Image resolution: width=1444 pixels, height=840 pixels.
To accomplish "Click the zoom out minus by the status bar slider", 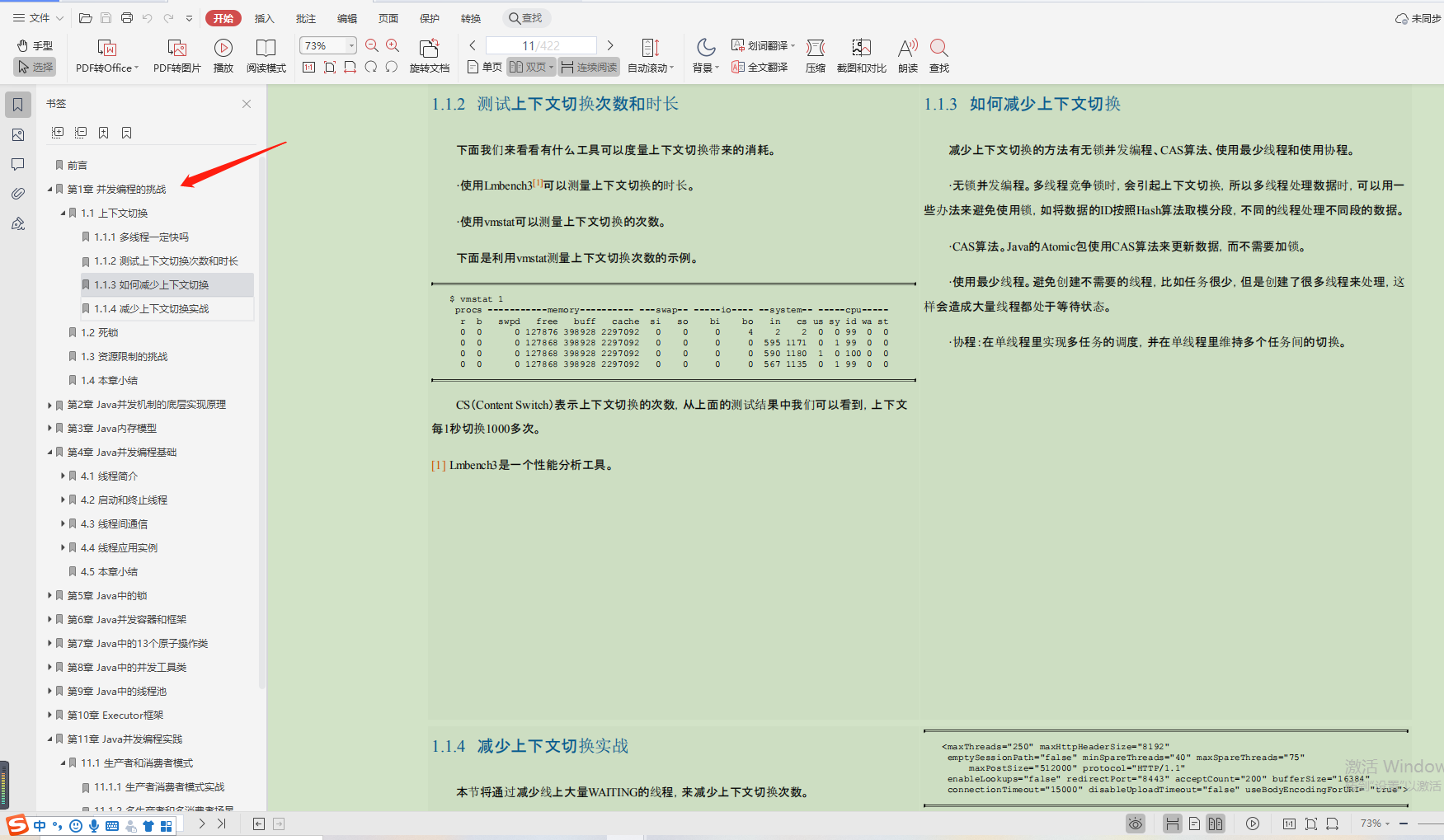I will coord(1404,824).
